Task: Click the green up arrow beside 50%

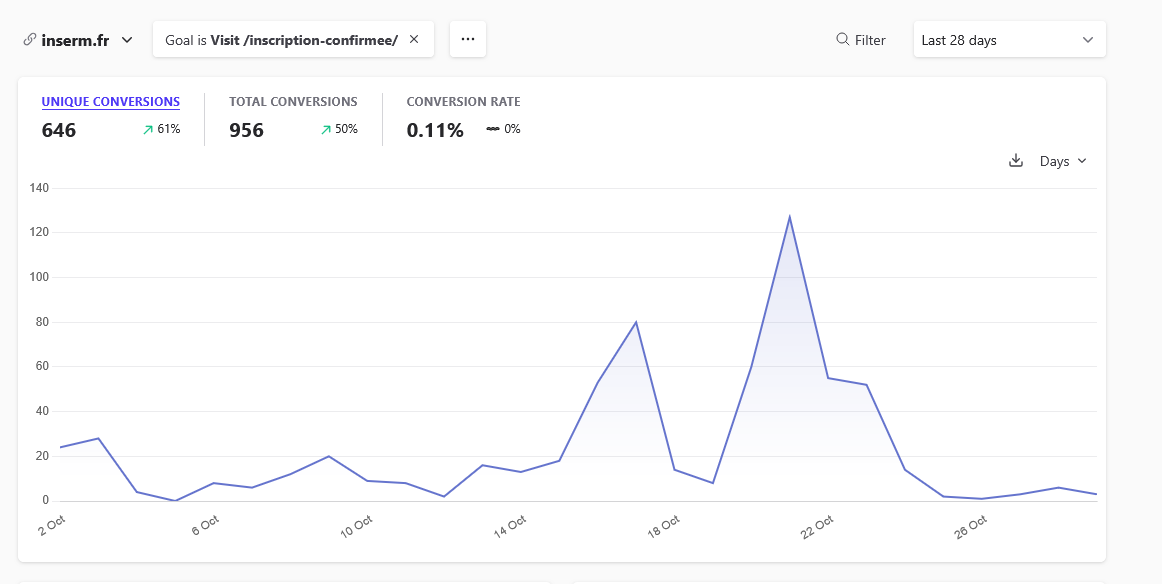Action: point(326,130)
